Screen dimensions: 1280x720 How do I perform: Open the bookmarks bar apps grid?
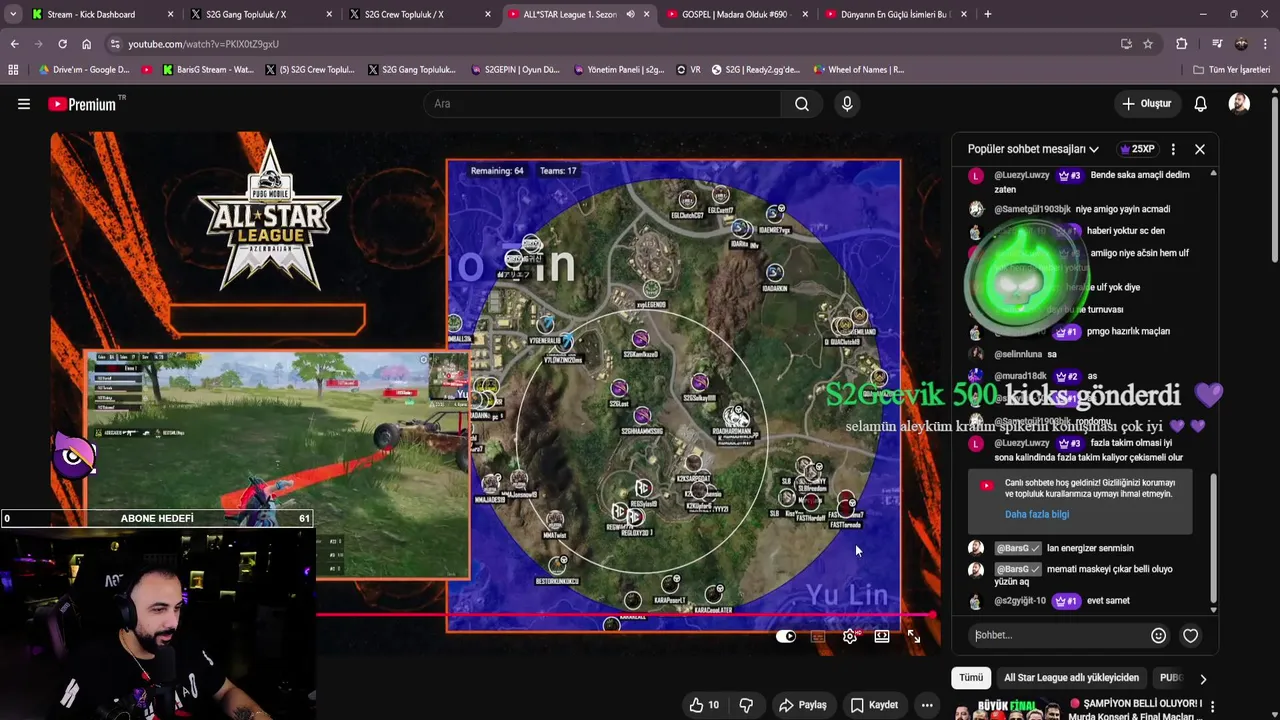click(13, 70)
